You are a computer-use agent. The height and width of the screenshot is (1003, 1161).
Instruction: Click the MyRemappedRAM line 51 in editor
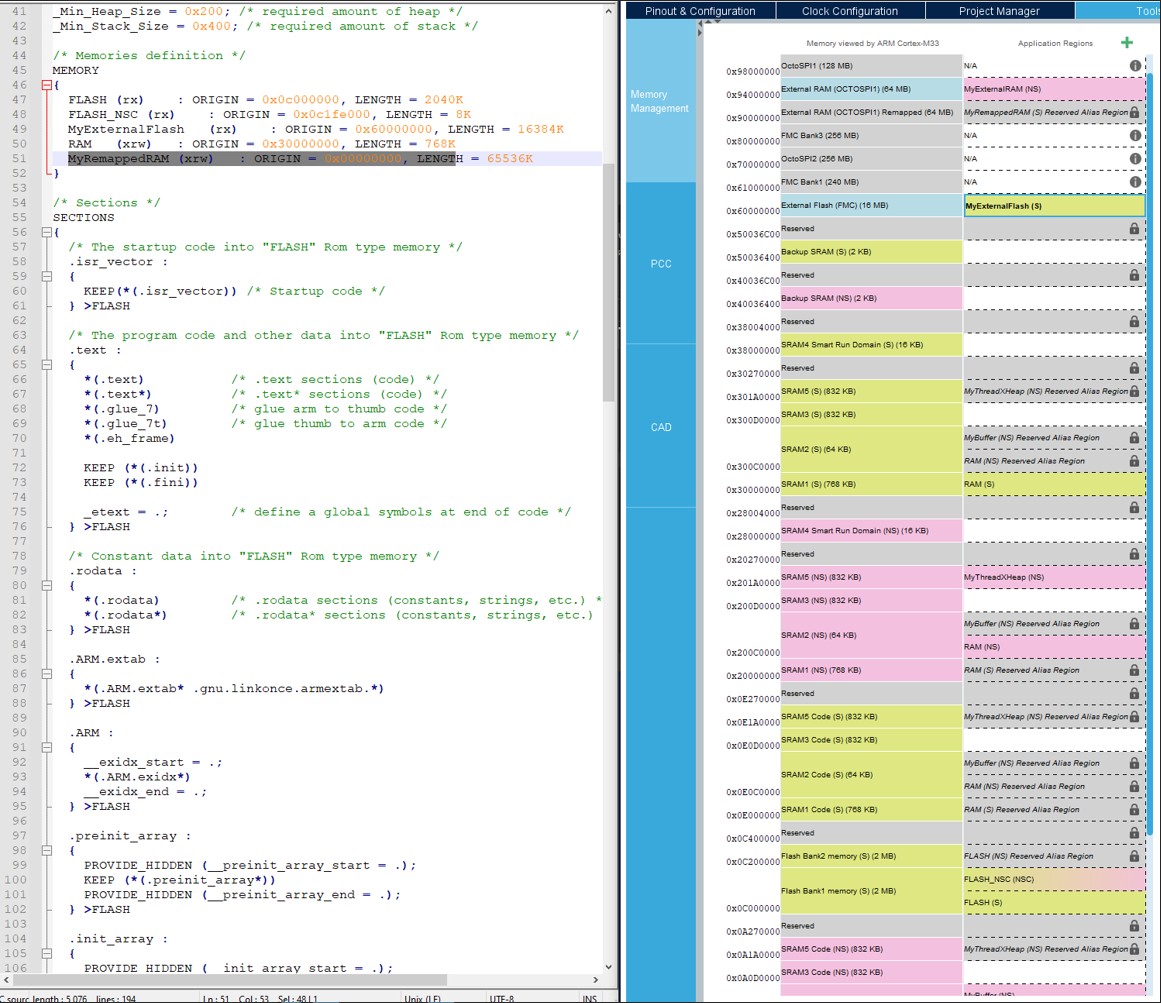327,158
